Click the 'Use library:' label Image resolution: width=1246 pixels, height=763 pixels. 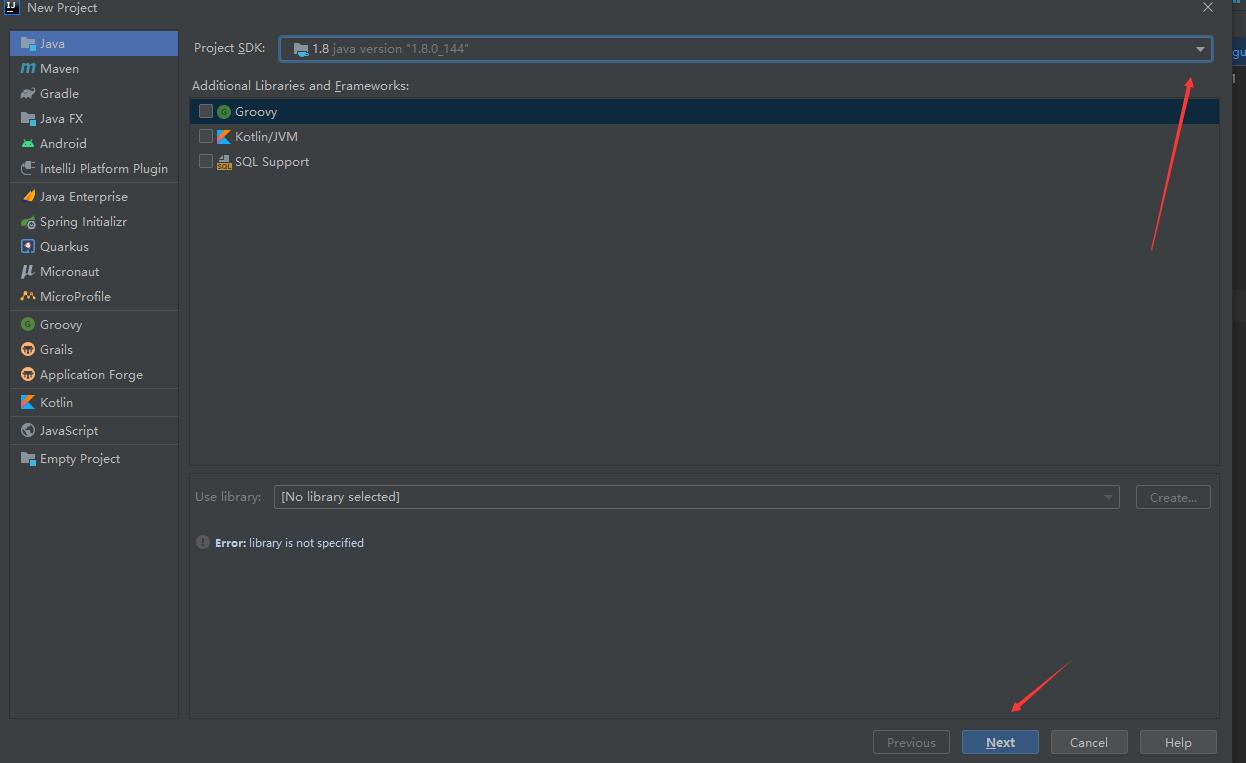click(x=228, y=497)
